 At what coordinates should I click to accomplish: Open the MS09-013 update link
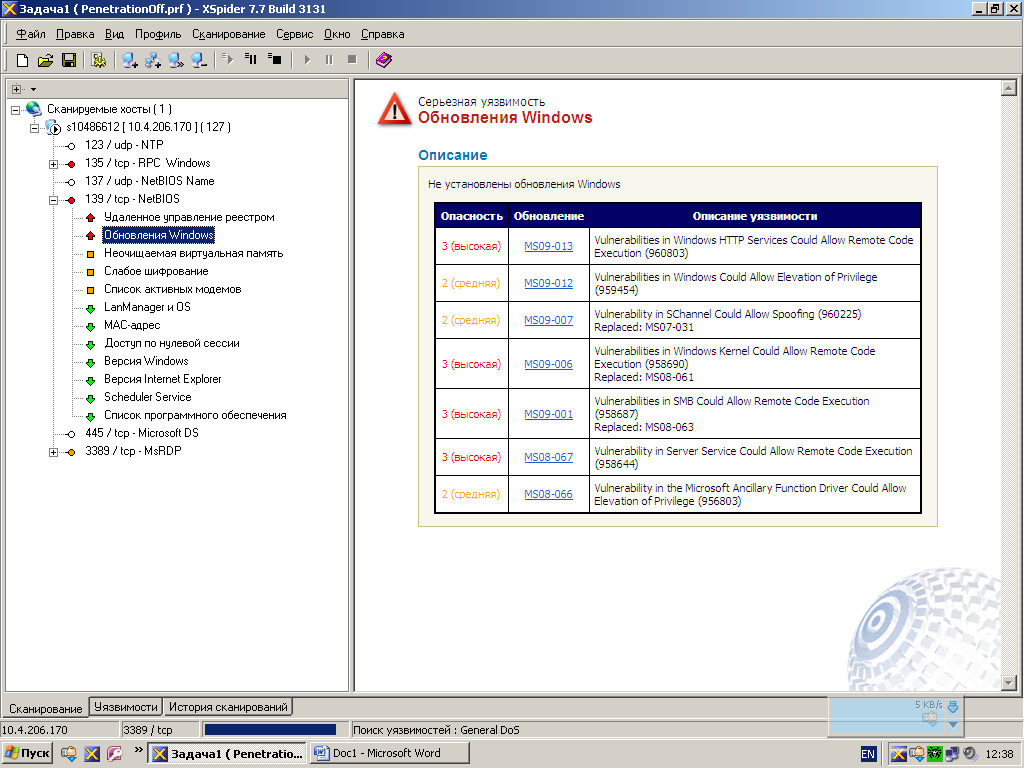click(548, 247)
